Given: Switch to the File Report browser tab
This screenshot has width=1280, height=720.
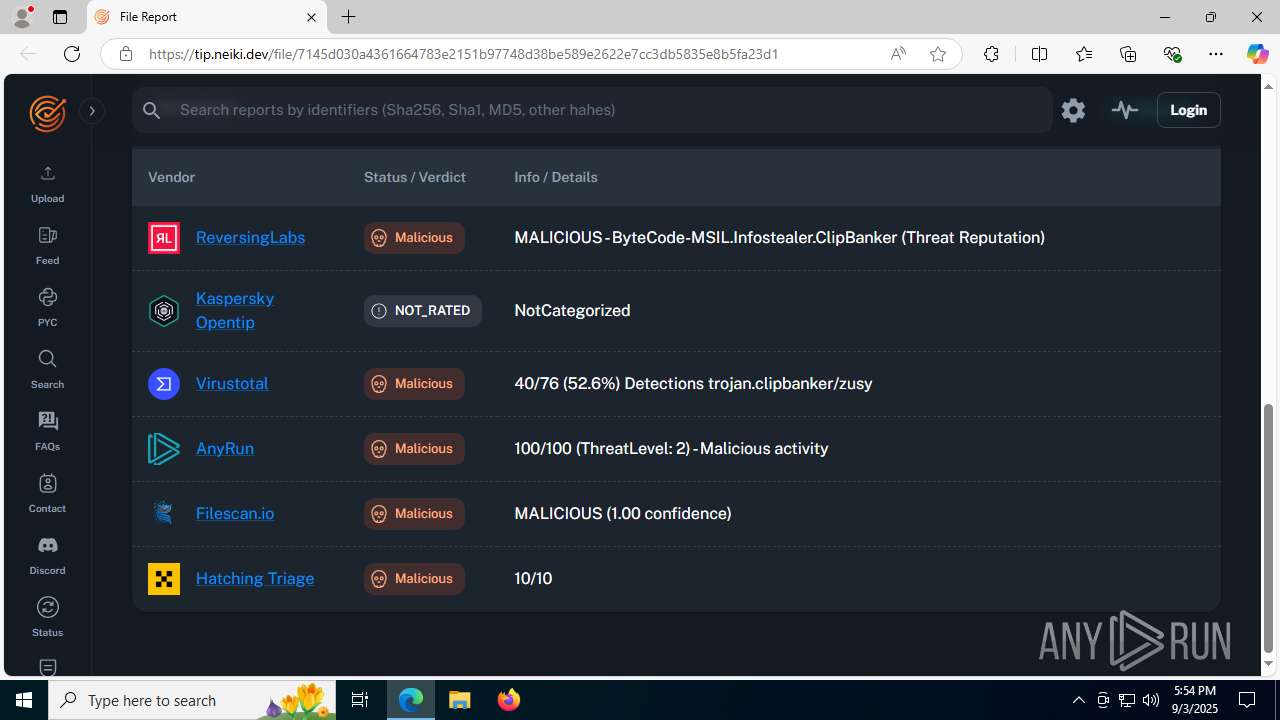Looking at the screenshot, I should point(207,17).
